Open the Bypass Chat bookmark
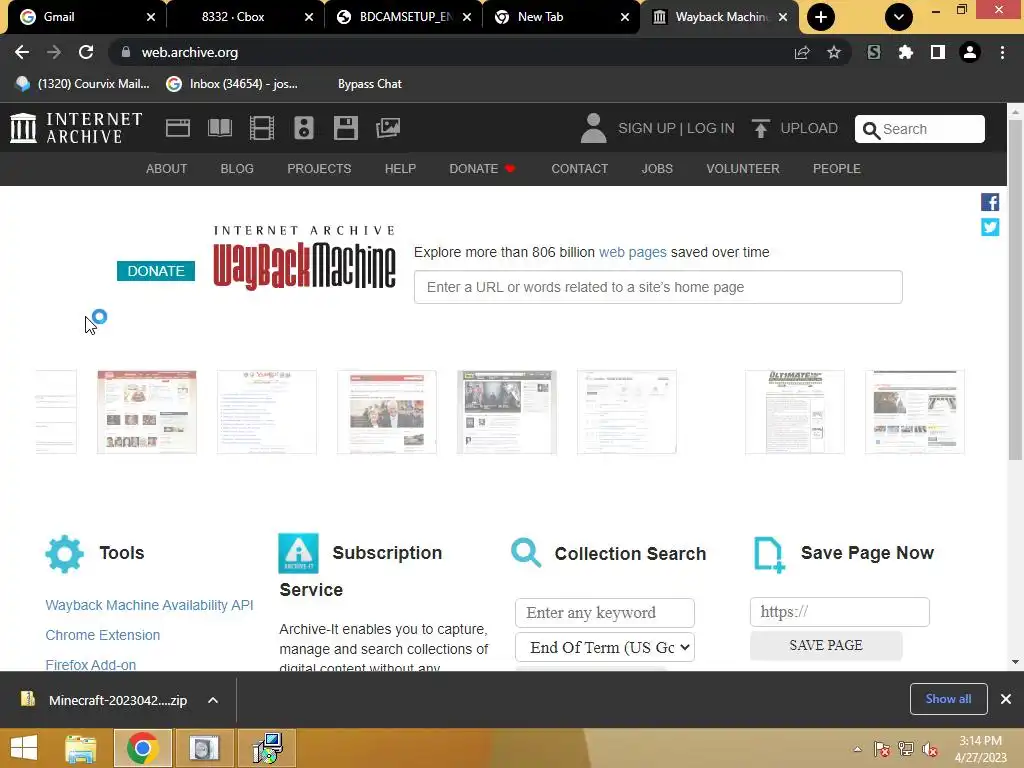 click(x=370, y=84)
